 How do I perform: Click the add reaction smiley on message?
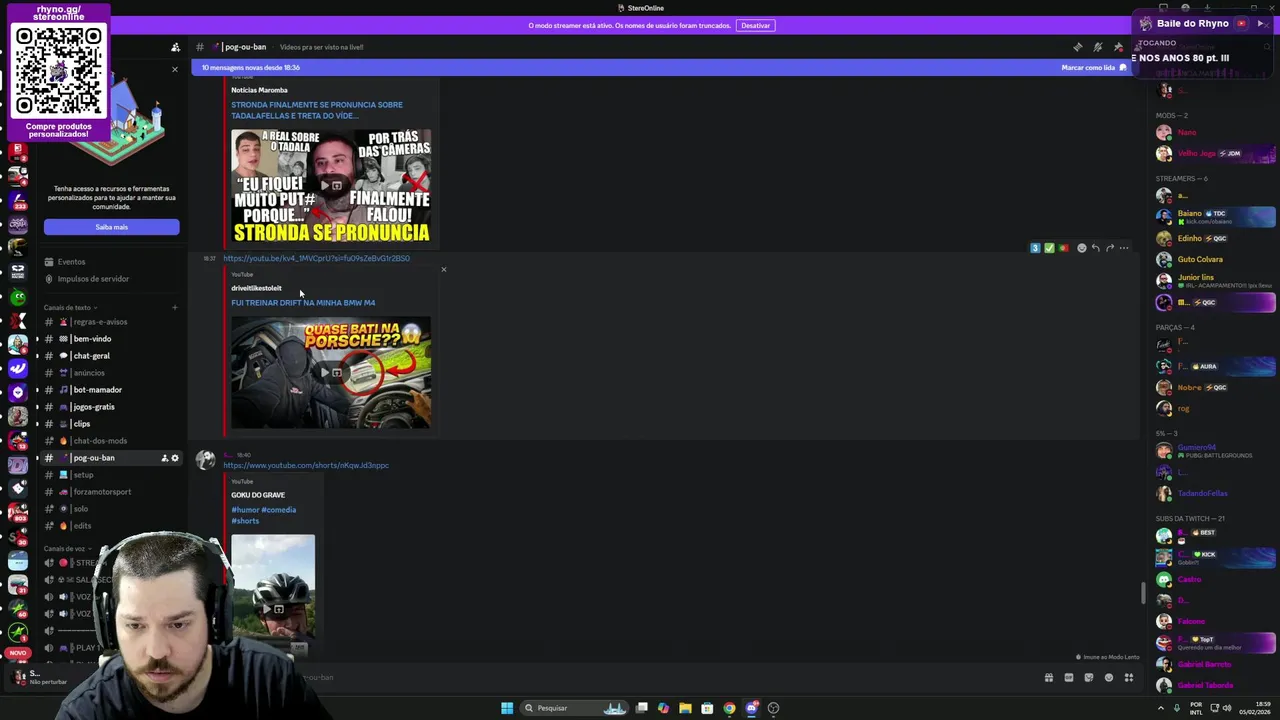1081,248
